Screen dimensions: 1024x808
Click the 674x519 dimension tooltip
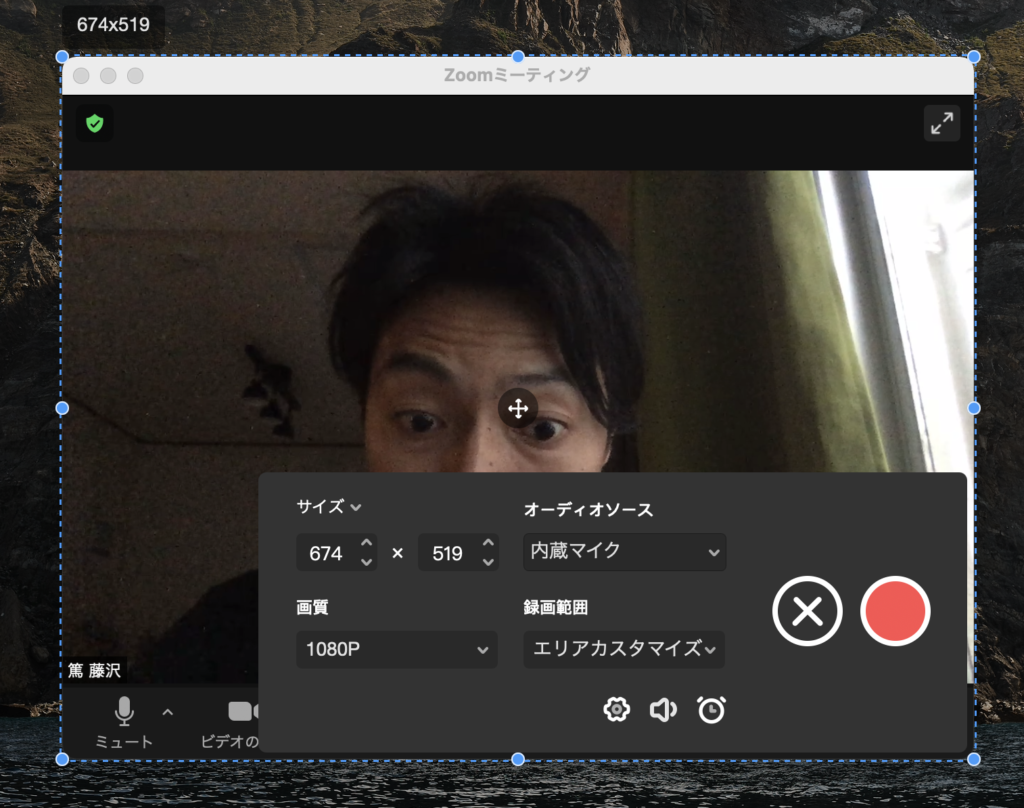click(113, 25)
